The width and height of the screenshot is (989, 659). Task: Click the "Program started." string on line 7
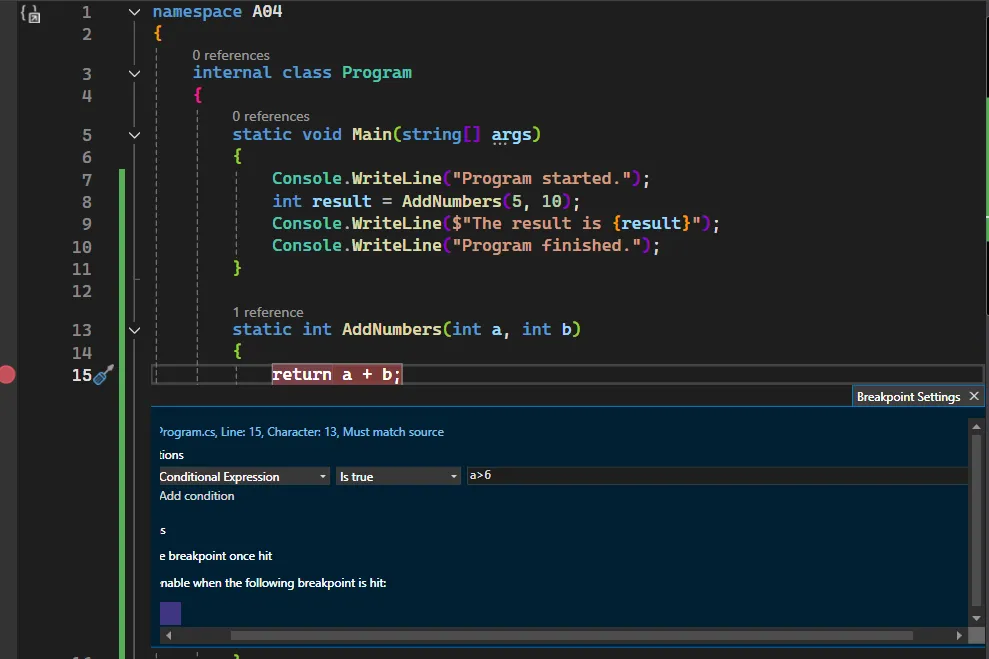tap(542, 178)
